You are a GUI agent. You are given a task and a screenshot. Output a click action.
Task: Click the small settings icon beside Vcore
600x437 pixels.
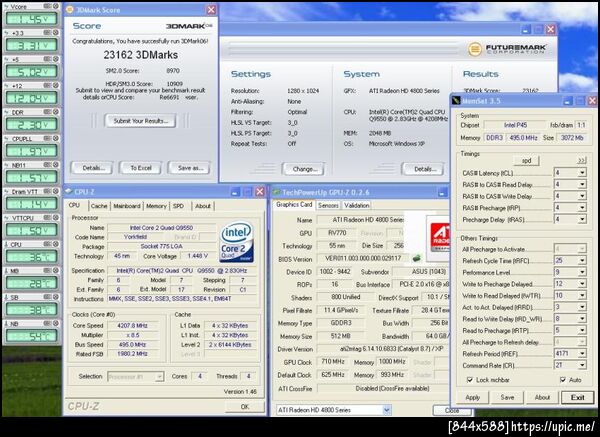click(47, 6)
